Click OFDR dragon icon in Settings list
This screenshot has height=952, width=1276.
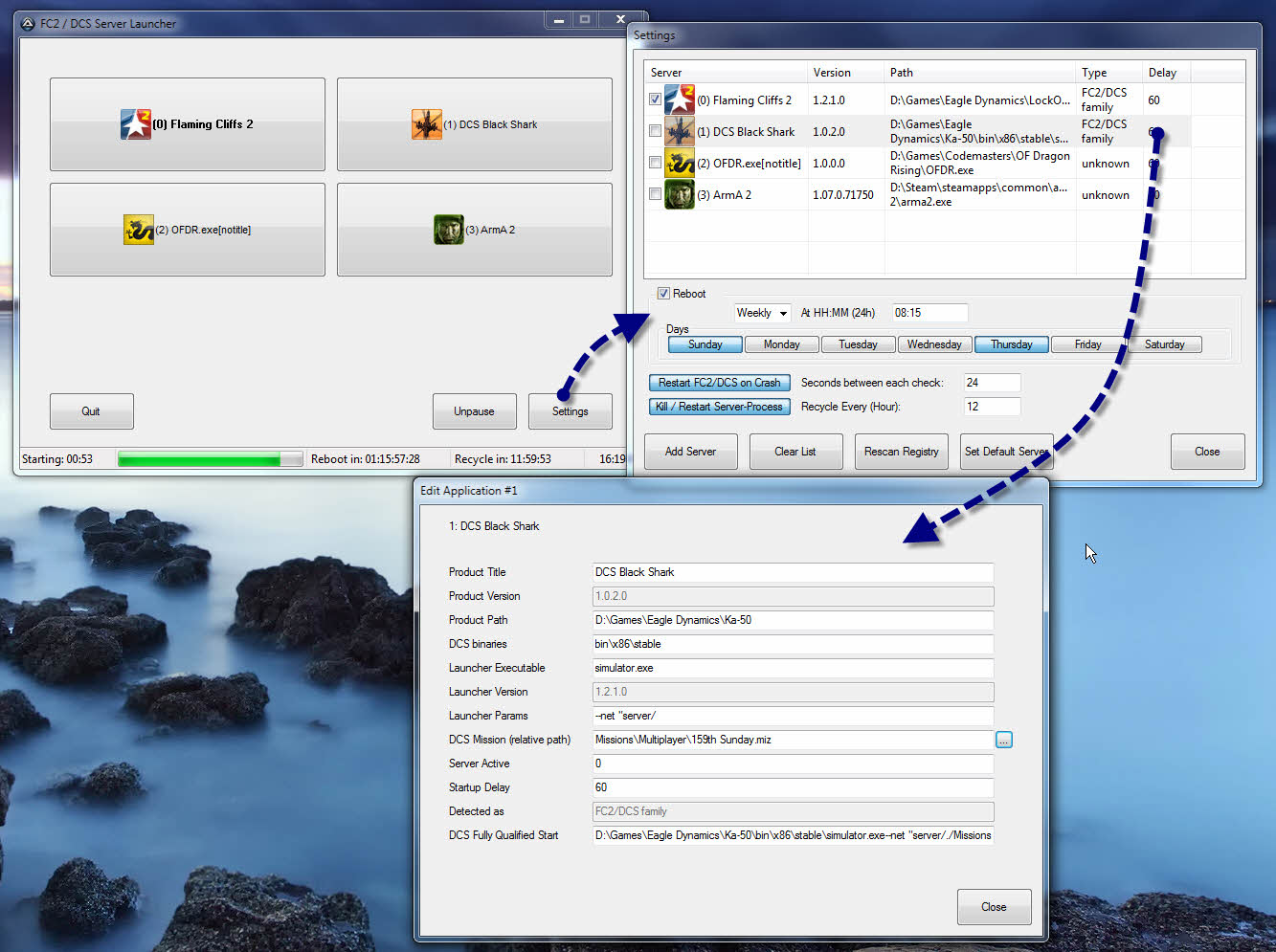click(680, 163)
